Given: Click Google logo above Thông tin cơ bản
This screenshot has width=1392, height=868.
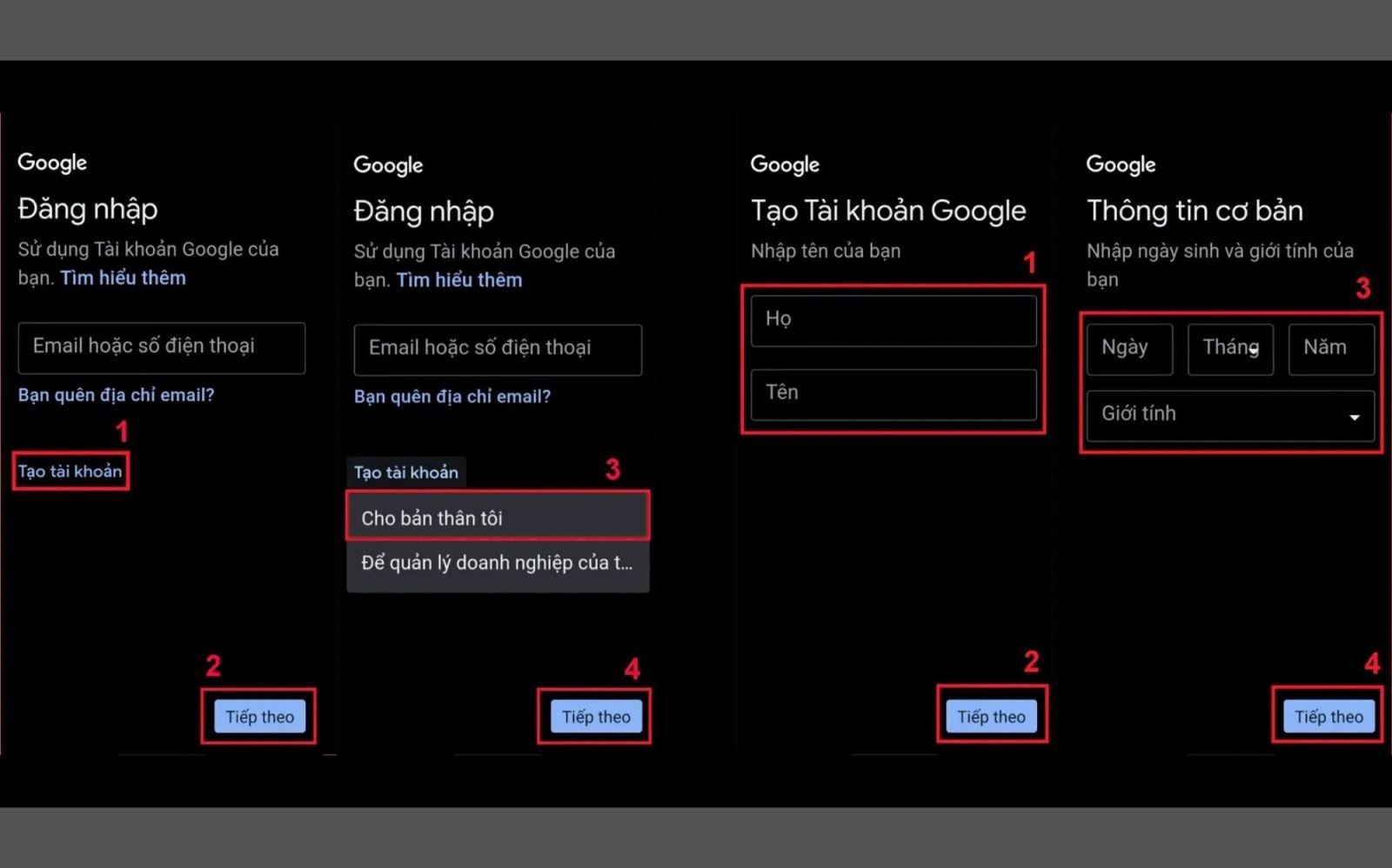Looking at the screenshot, I should click(1121, 164).
